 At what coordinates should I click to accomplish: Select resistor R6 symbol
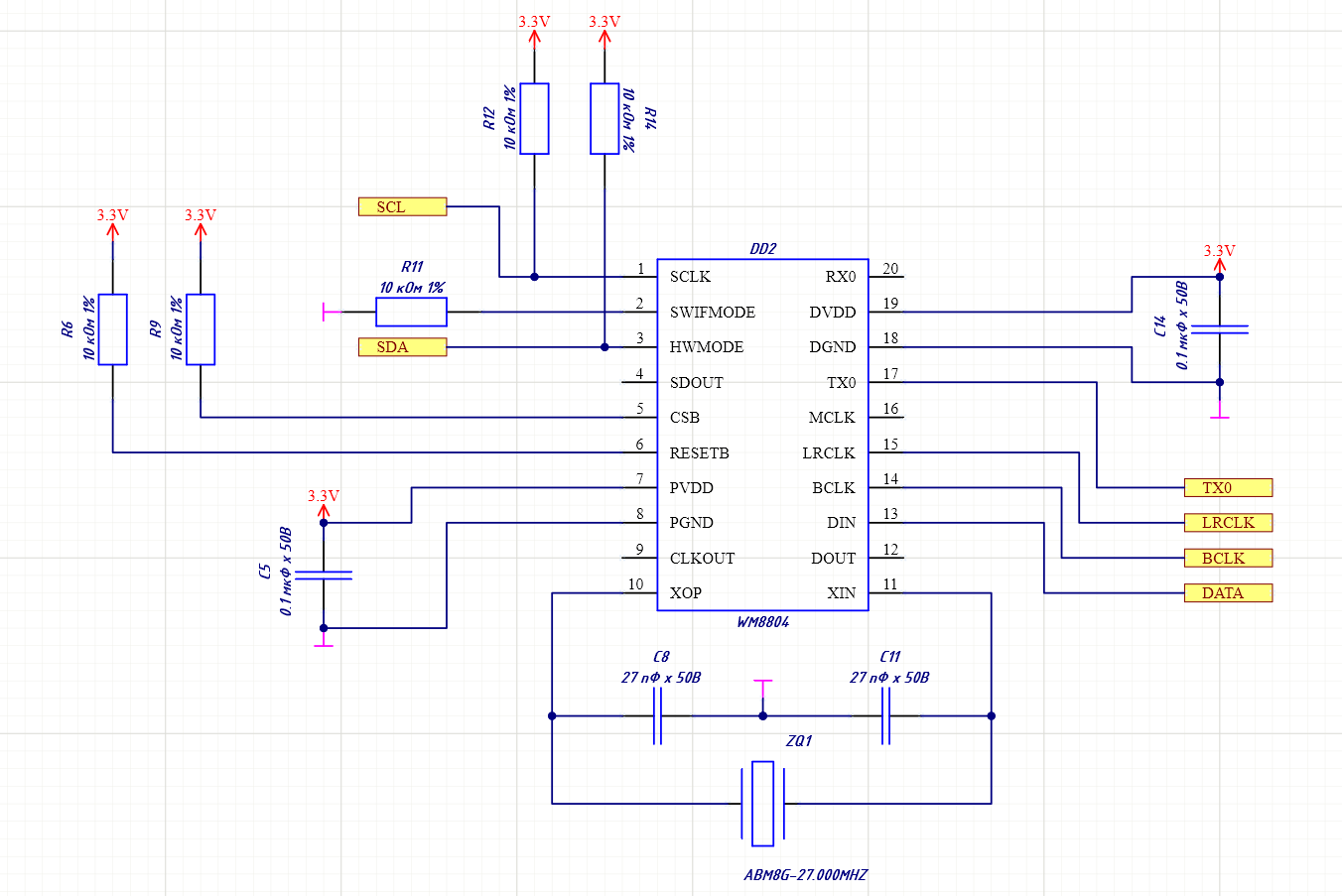(x=112, y=329)
